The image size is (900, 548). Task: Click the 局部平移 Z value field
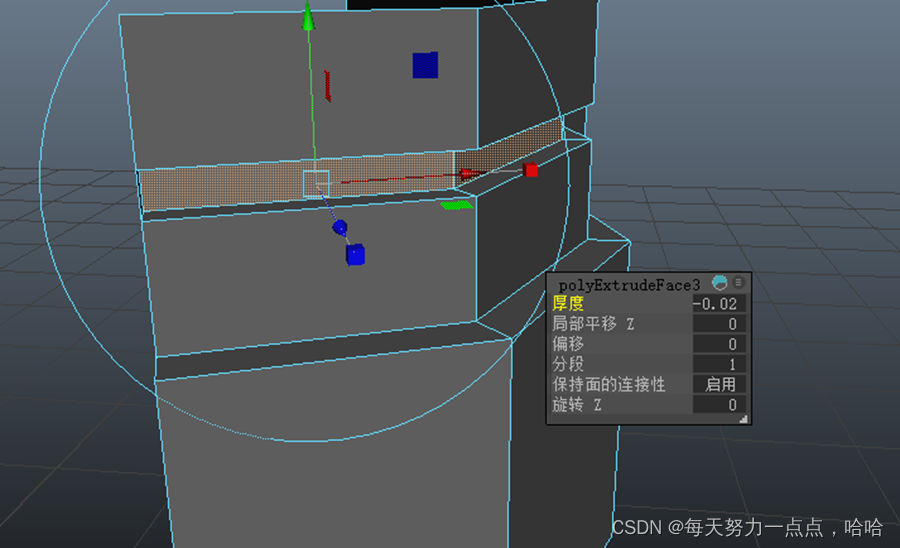point(718,324)
